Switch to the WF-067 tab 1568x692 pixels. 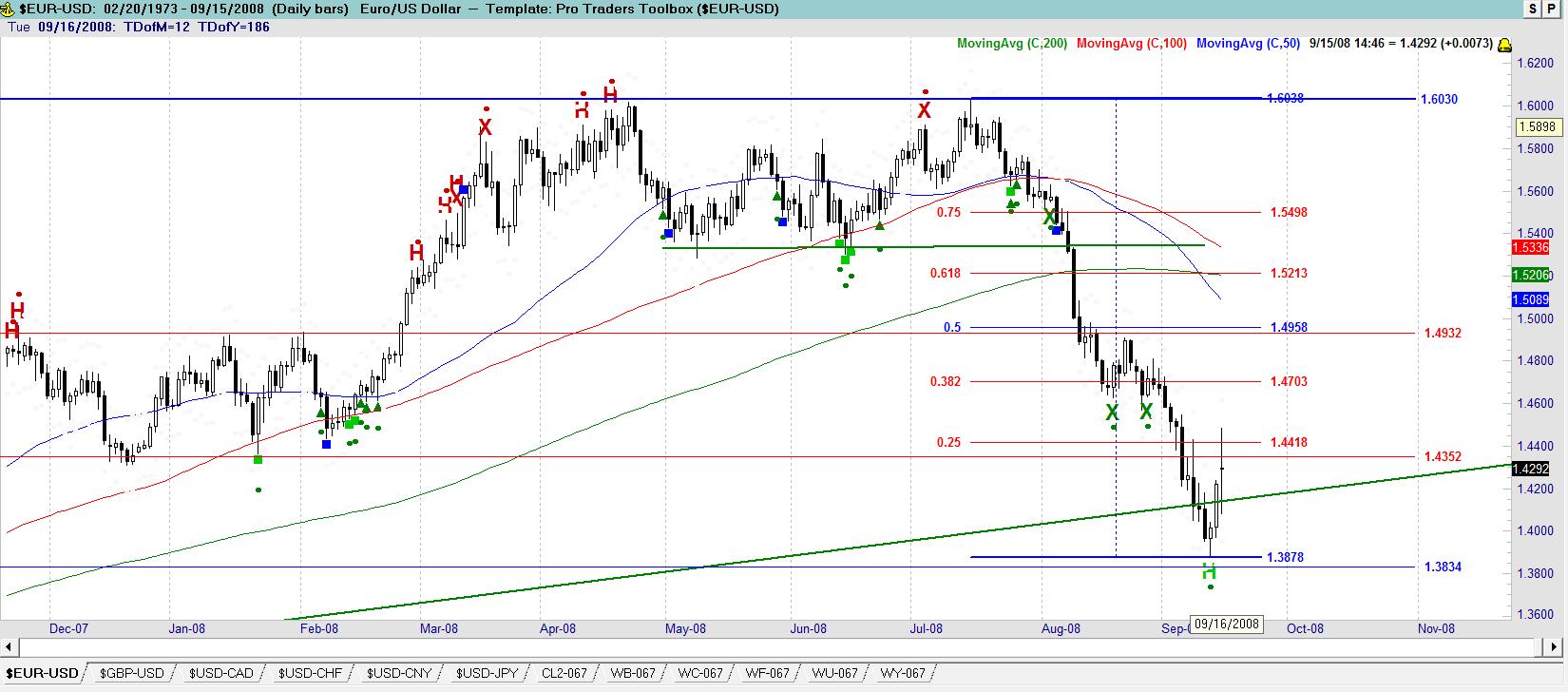coord(768,673)
